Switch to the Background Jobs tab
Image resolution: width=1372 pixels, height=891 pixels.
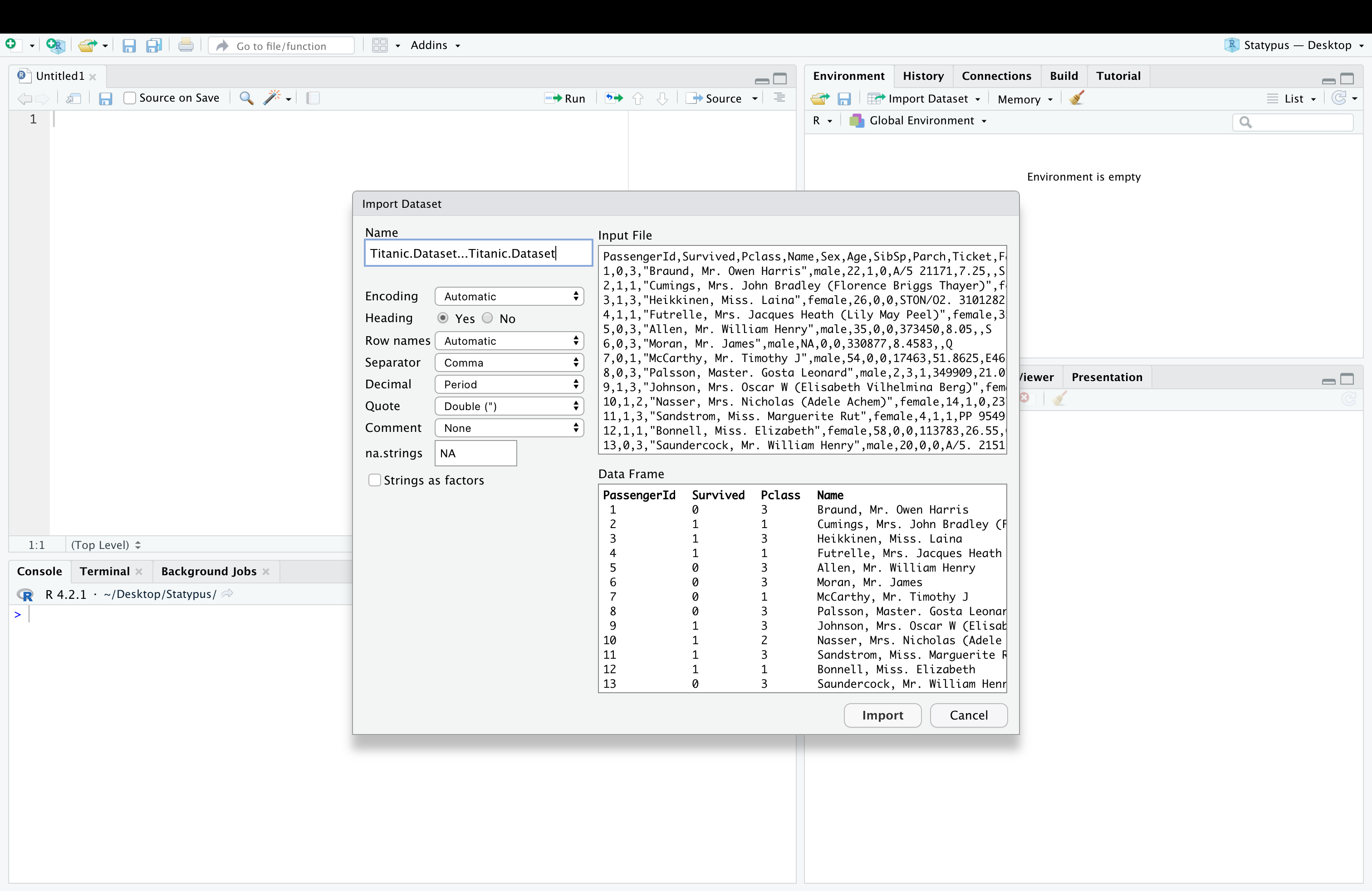pos(209,571)
